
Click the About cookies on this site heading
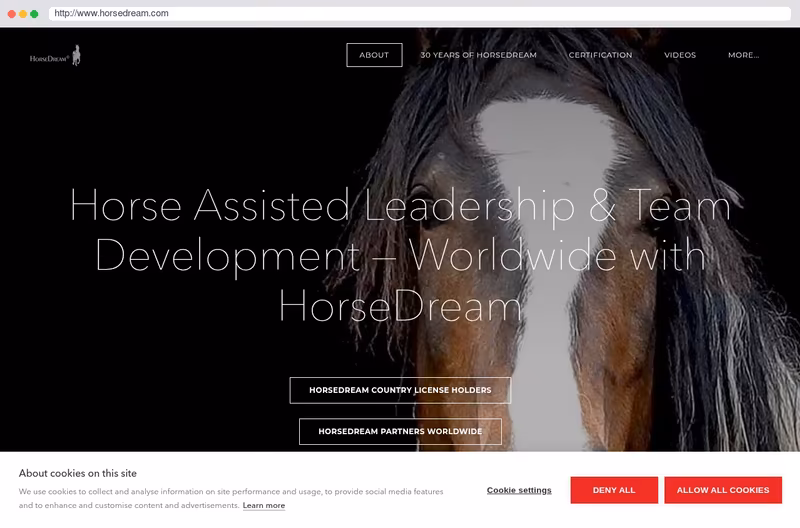tap(78, 473)
